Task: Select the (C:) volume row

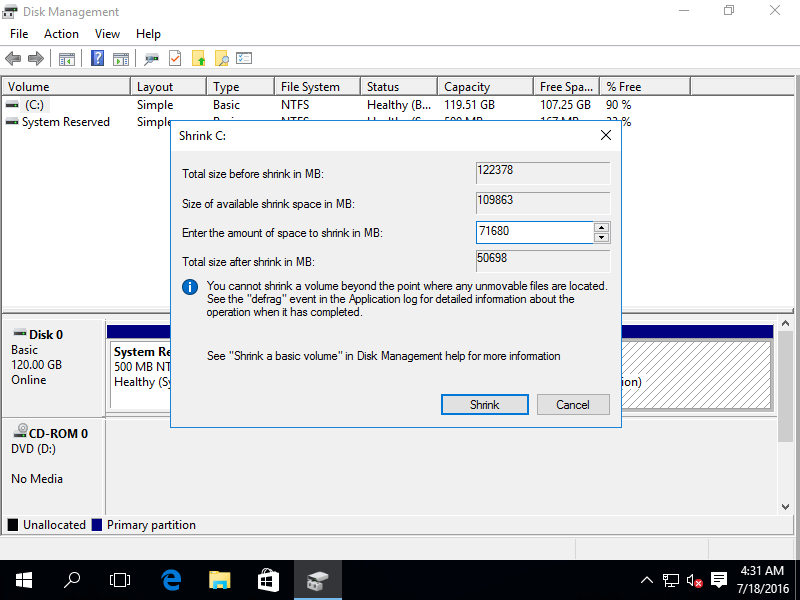Action: coord(347,105)
